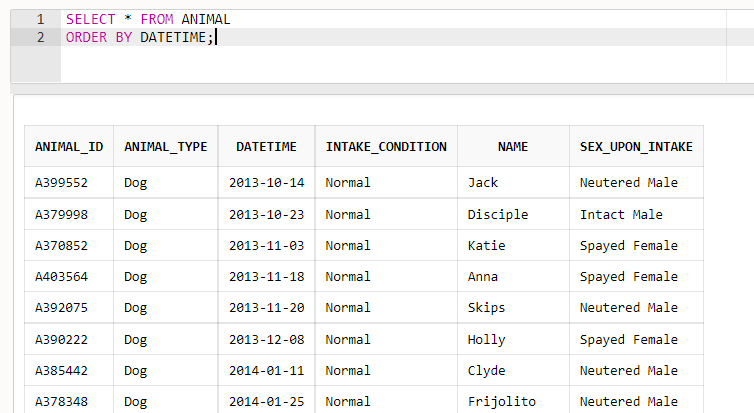Click the name Clyde
Viewport: 754px width, 413px height.
click(x=486, y=371)
